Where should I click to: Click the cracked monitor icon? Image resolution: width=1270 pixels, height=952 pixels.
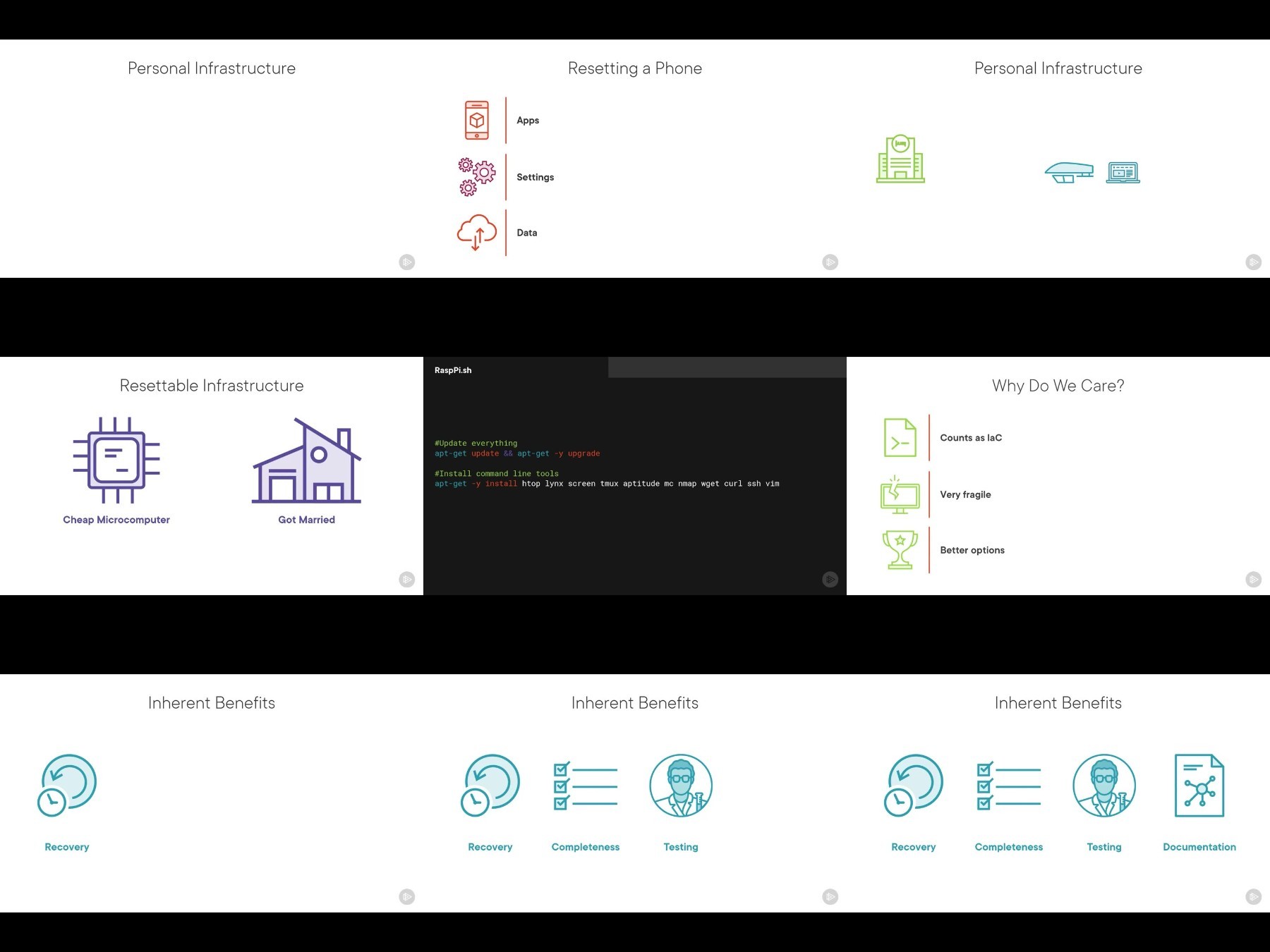(x=900, y=494)
